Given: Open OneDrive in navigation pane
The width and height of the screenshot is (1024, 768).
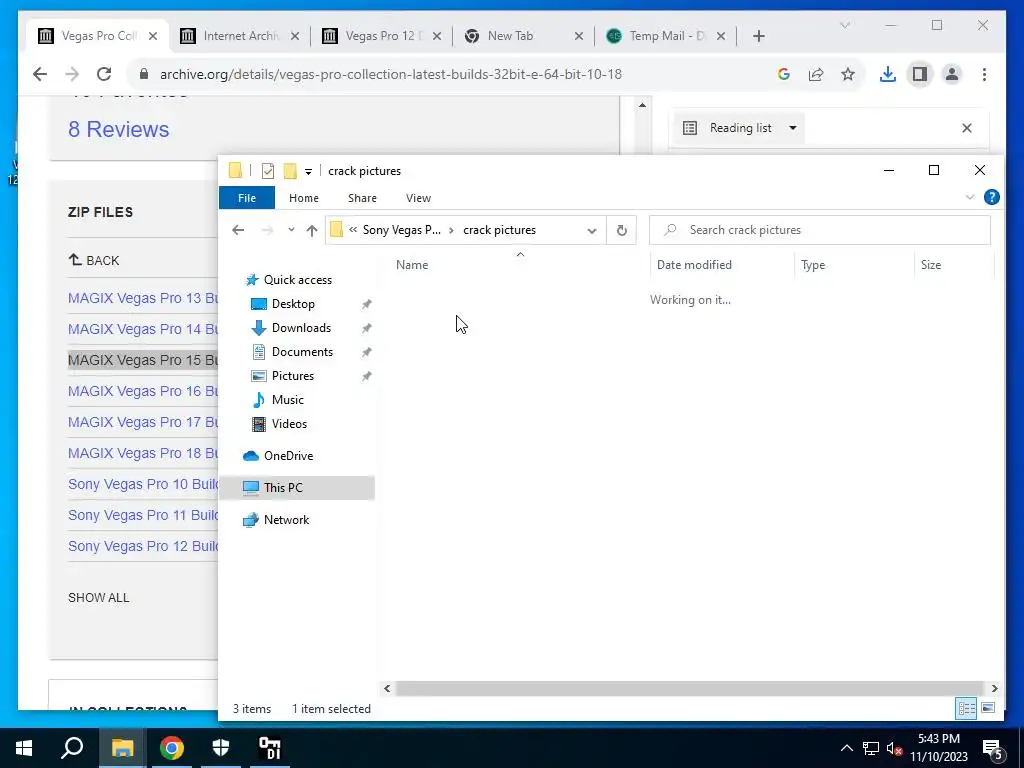Looking at the screenshot, I should (288, 456).
